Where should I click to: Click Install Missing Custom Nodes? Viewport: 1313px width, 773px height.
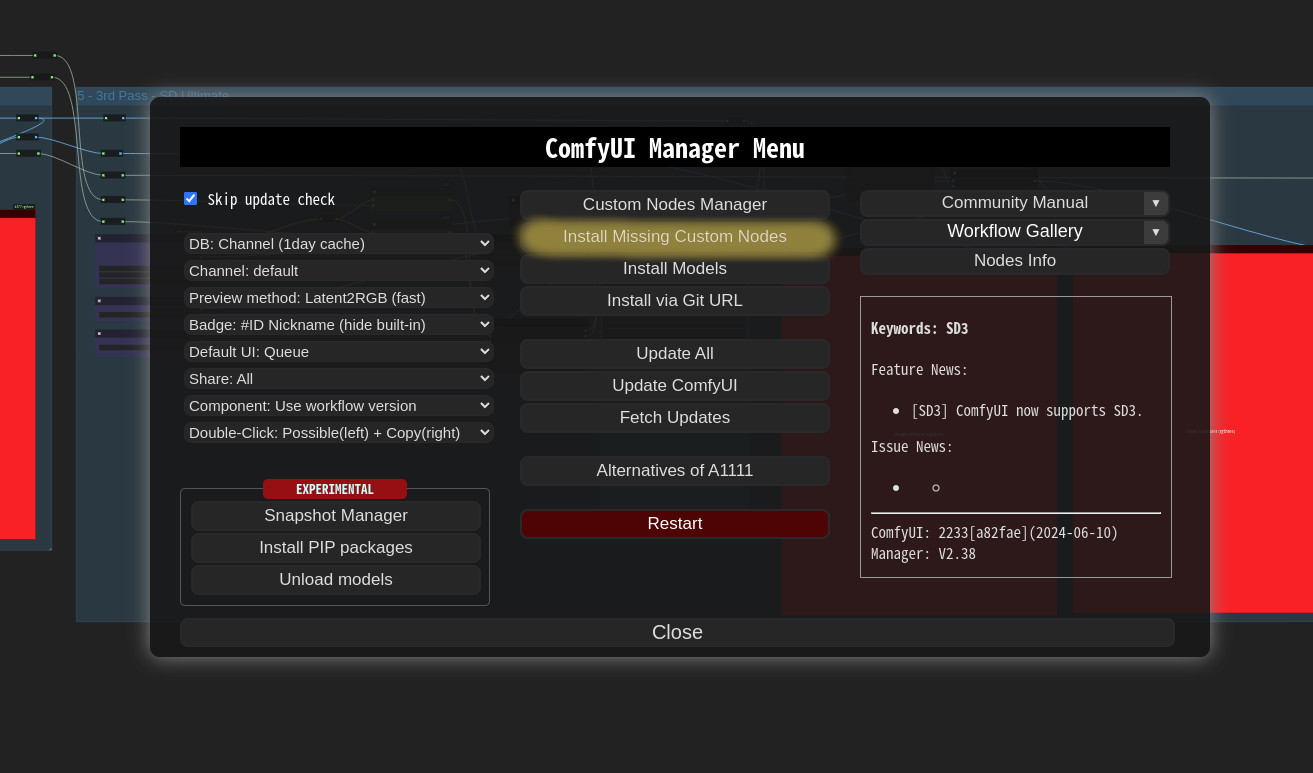[x=675, y=237]
